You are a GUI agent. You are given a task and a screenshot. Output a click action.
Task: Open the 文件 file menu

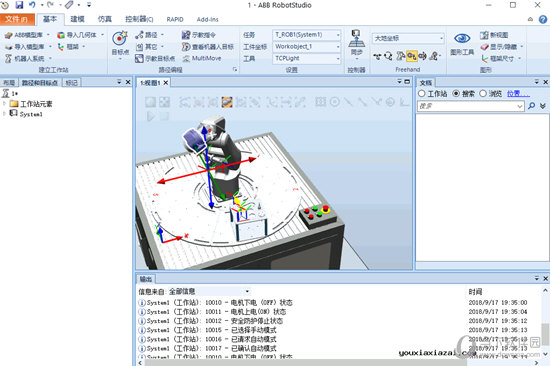pyautogui.click(x=17, y=19)
